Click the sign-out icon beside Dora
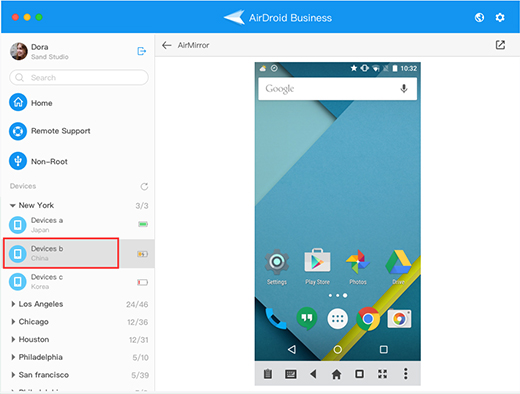Viewport: 520px width, 394px height. [x=142, y=51]
